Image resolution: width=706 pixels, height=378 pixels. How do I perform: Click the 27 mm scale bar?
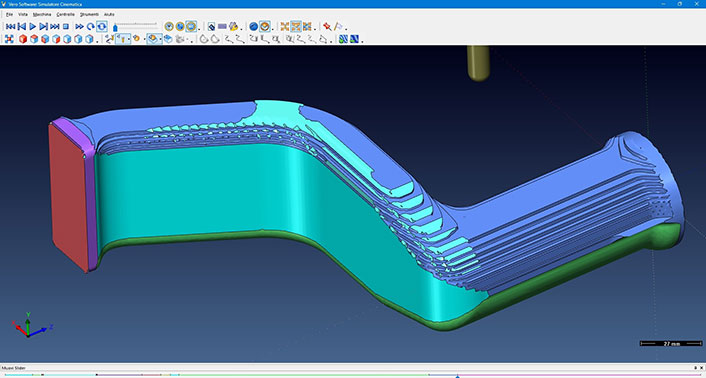pos(671,343)
